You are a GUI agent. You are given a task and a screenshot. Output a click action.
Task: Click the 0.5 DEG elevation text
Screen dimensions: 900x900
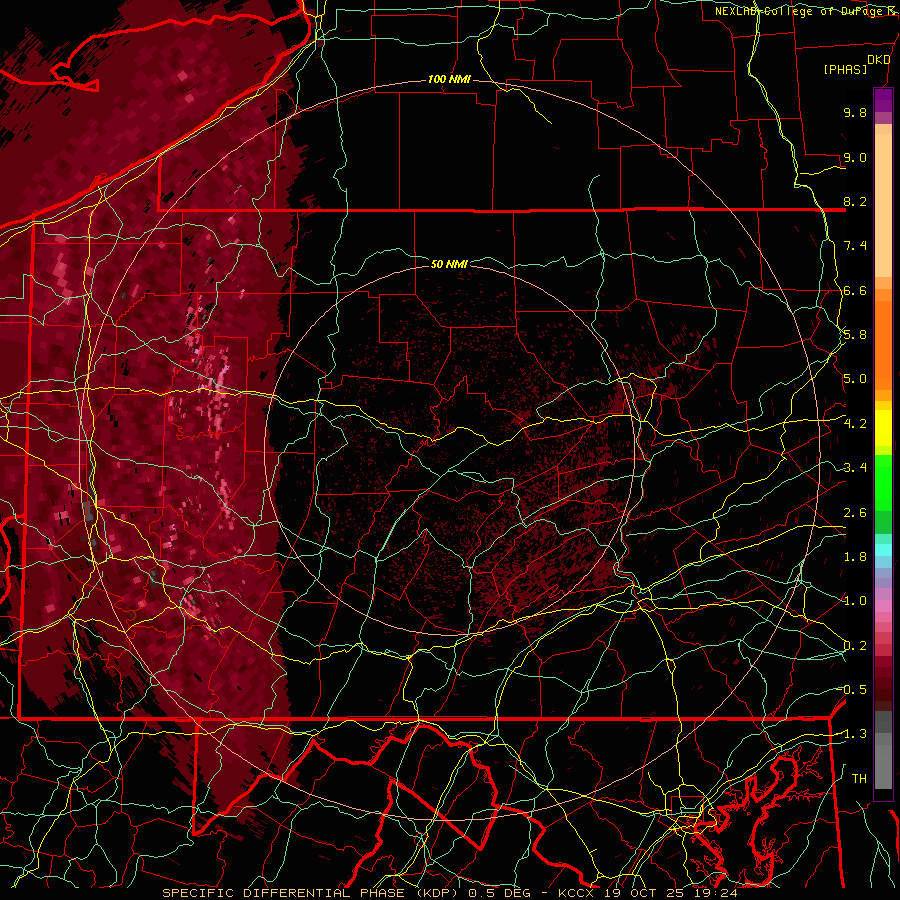(499, 893)
